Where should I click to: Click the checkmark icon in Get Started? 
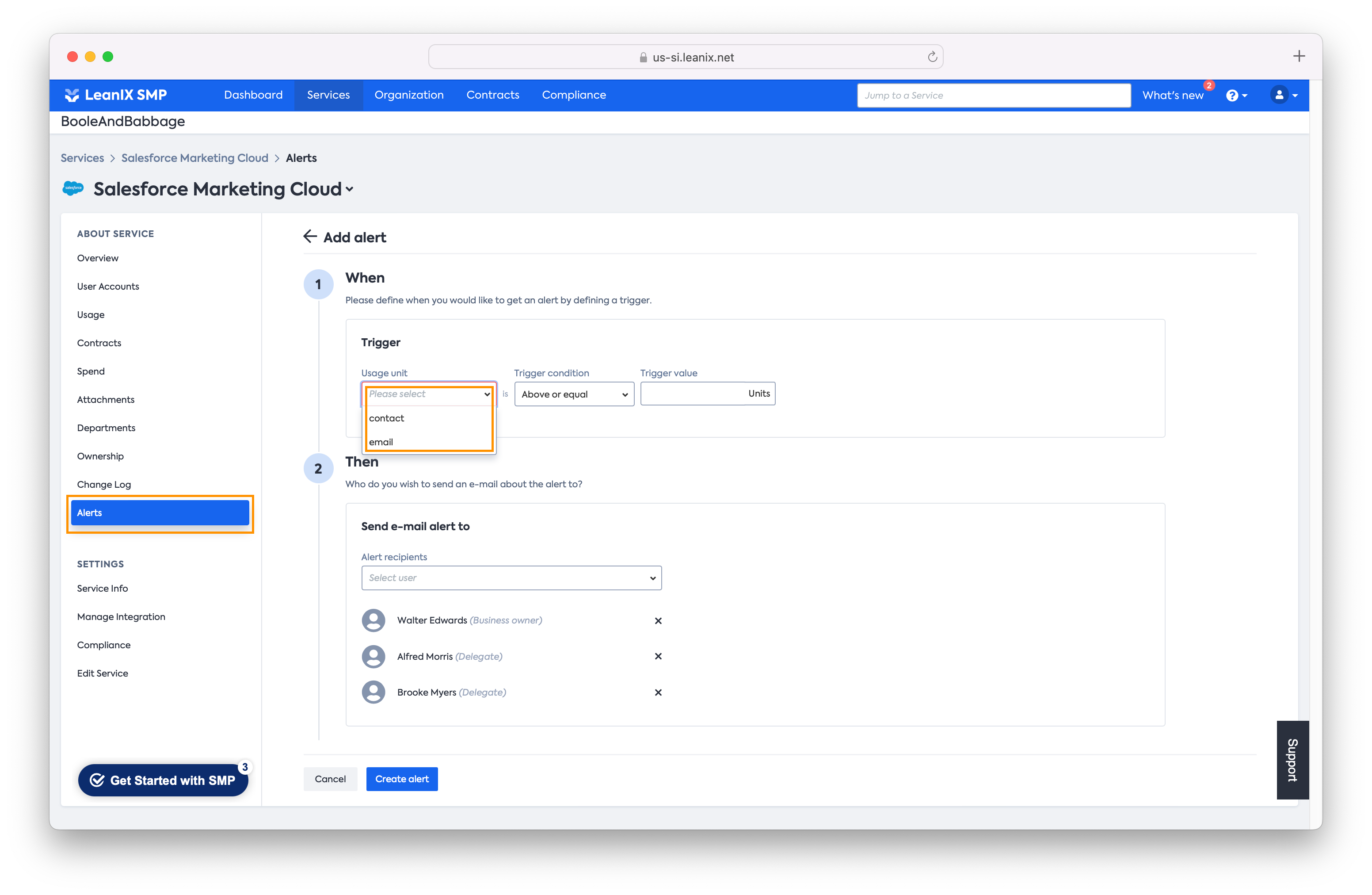click(x=97, y=780)
